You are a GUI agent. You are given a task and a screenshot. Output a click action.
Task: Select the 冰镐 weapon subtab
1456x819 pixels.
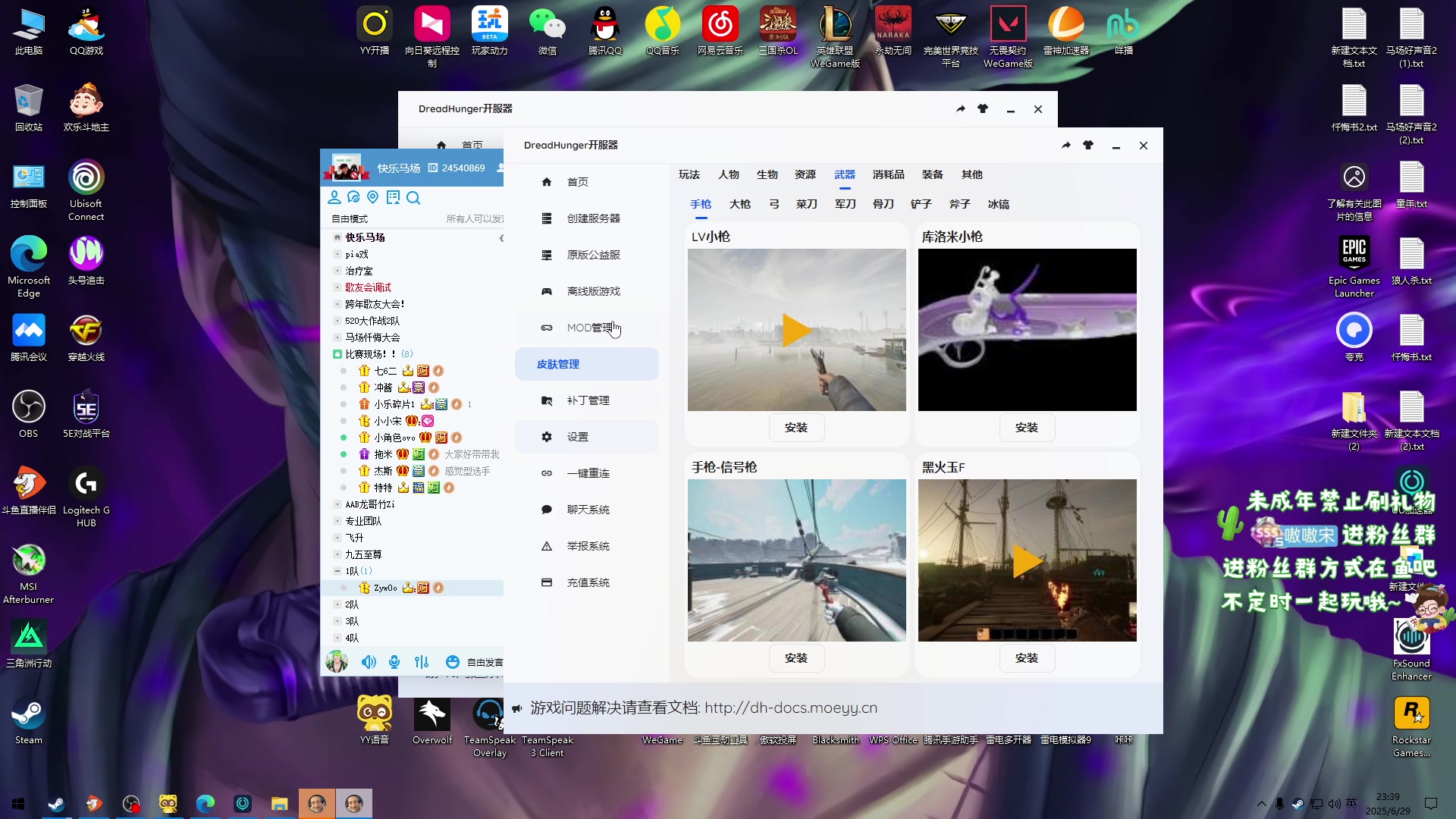[998, 204]
